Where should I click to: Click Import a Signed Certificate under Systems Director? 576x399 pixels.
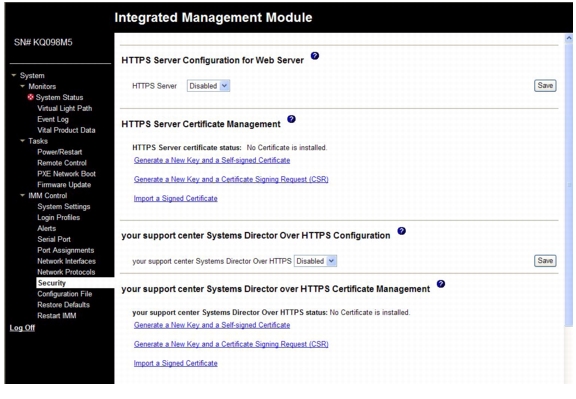(x=176, y=363)
